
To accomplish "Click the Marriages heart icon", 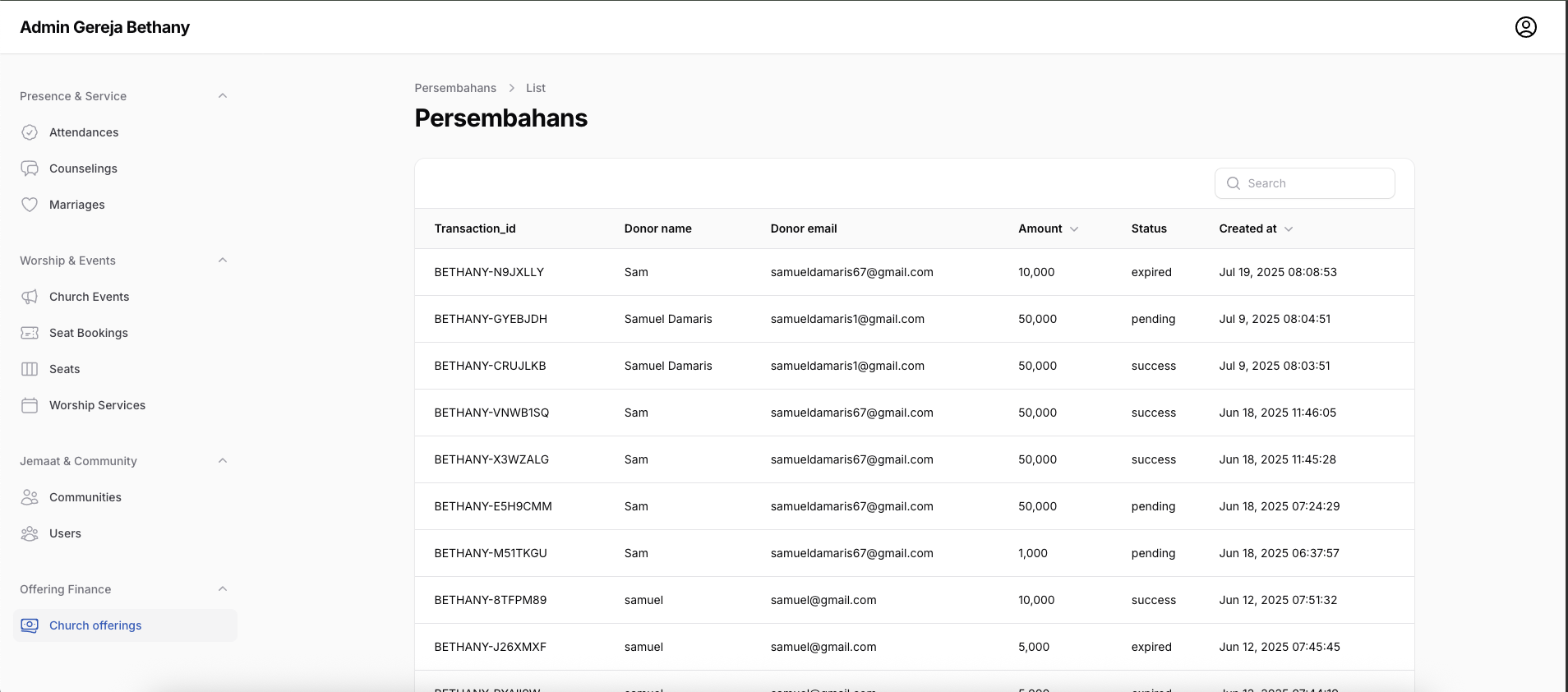I will 30,205.
